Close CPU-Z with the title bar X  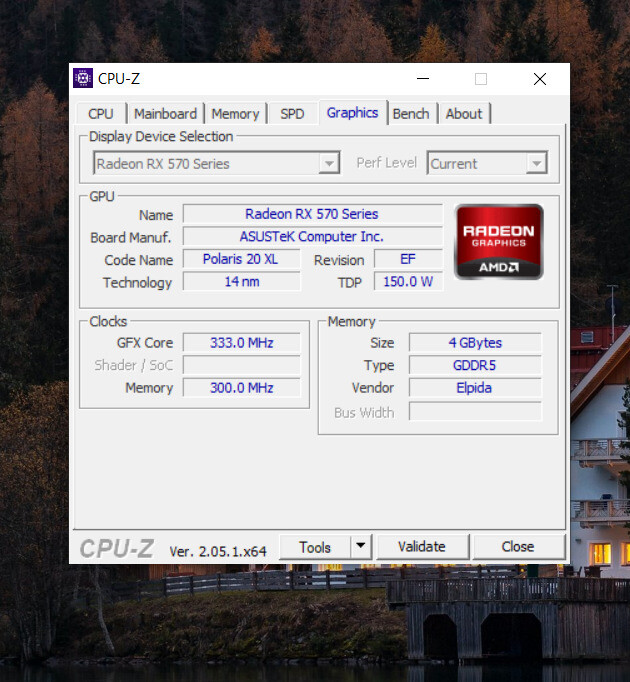click(540, 79)
